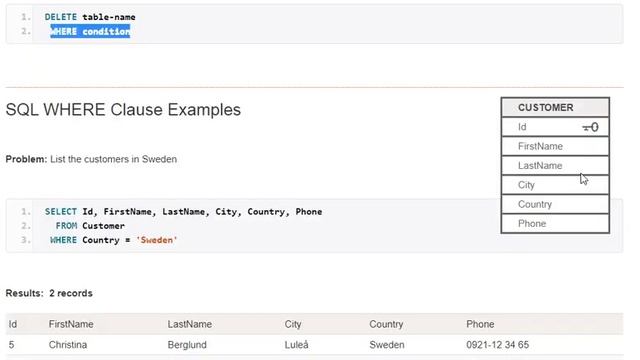Click the 'SQL WHERE Clause Examples' heading
Screen dimensions: 640x360
tap(123, 110)
